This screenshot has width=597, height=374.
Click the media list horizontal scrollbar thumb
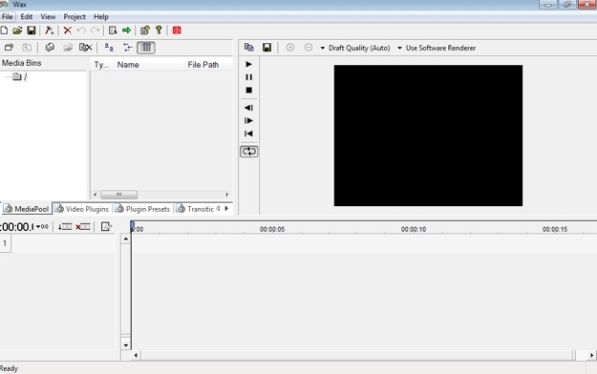pyautogui.click(x=119, y=195)
